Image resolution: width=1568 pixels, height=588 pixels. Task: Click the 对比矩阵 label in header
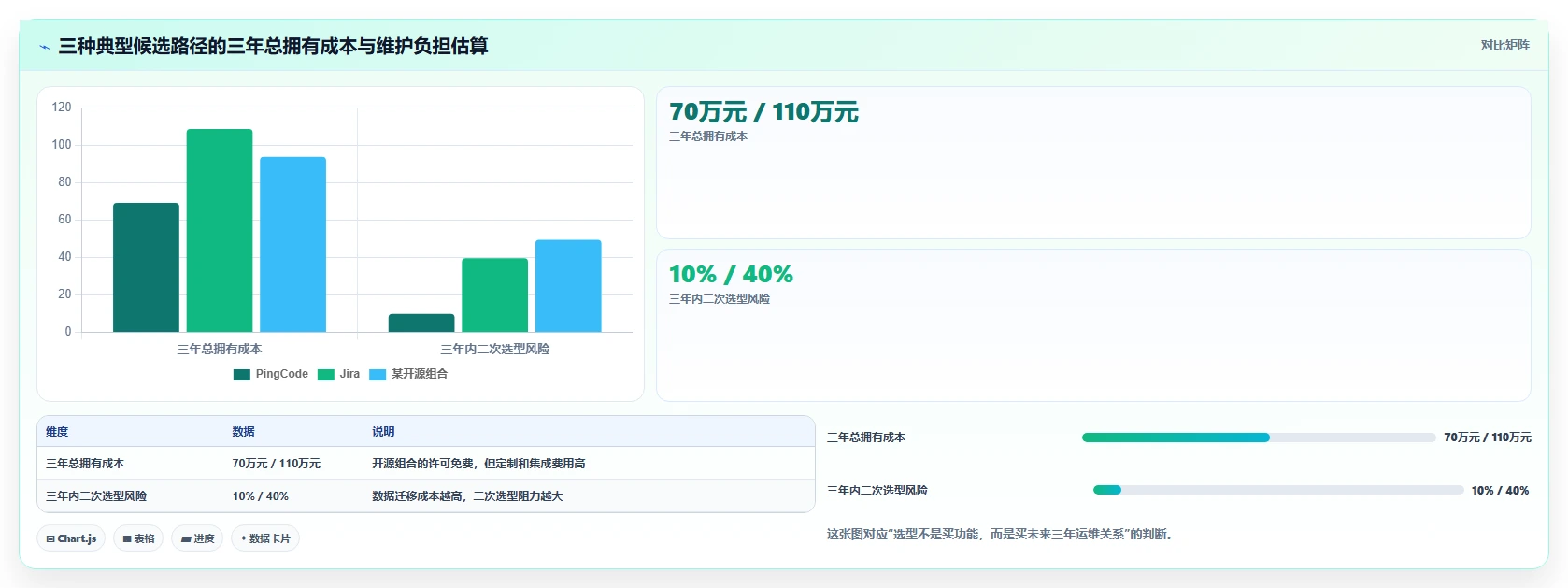pyautogui.click(x=1504, y=46)
